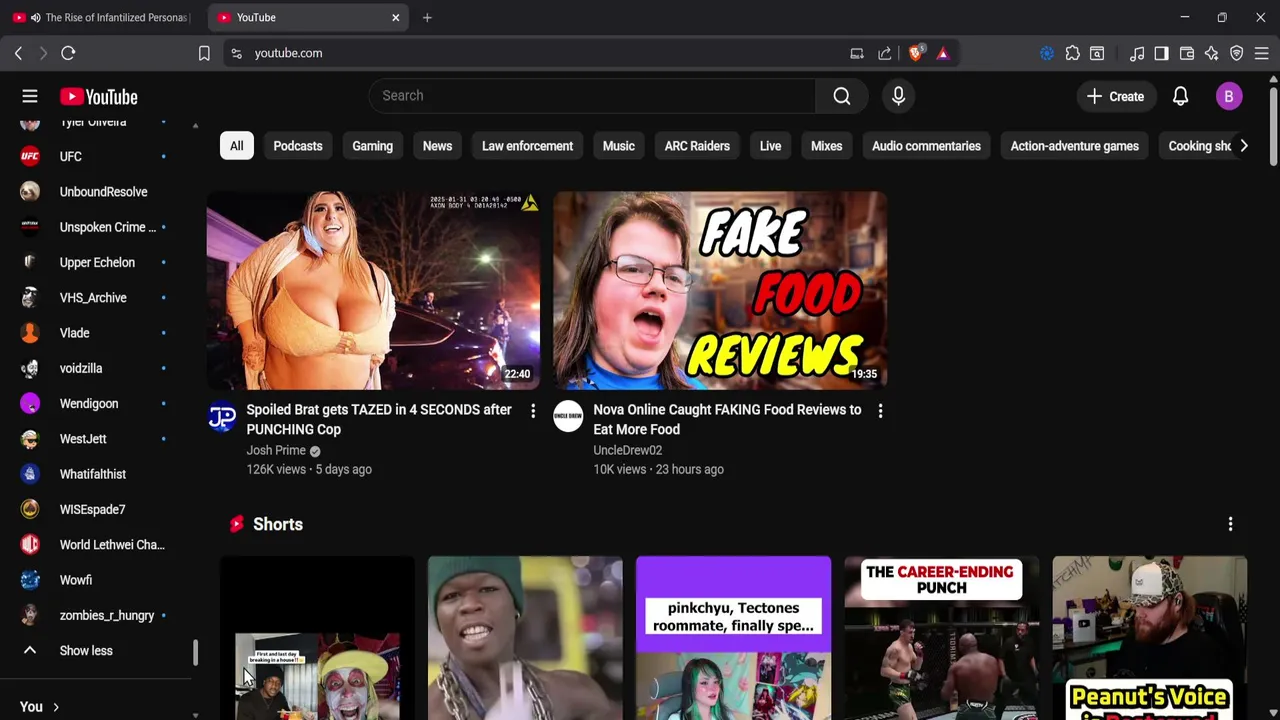Select the Gaming filter chip
The width and height of the screenshot is (1280, 720).
coord(372,146)
